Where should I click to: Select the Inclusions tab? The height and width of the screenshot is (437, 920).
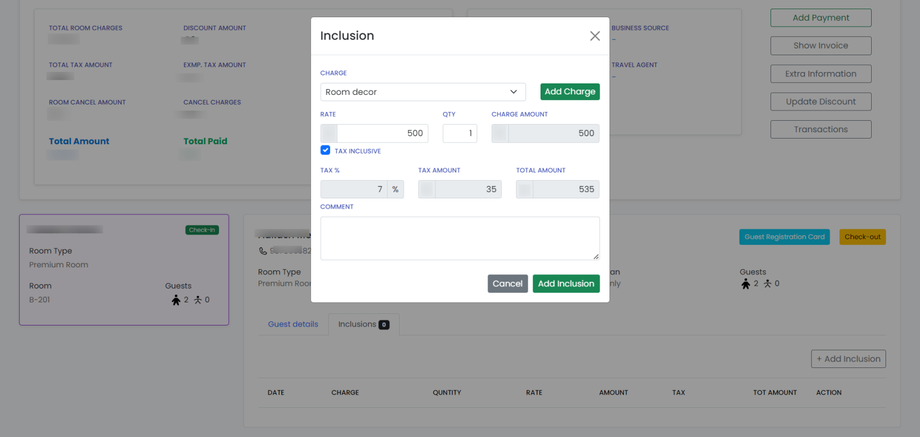coord(363,324)
